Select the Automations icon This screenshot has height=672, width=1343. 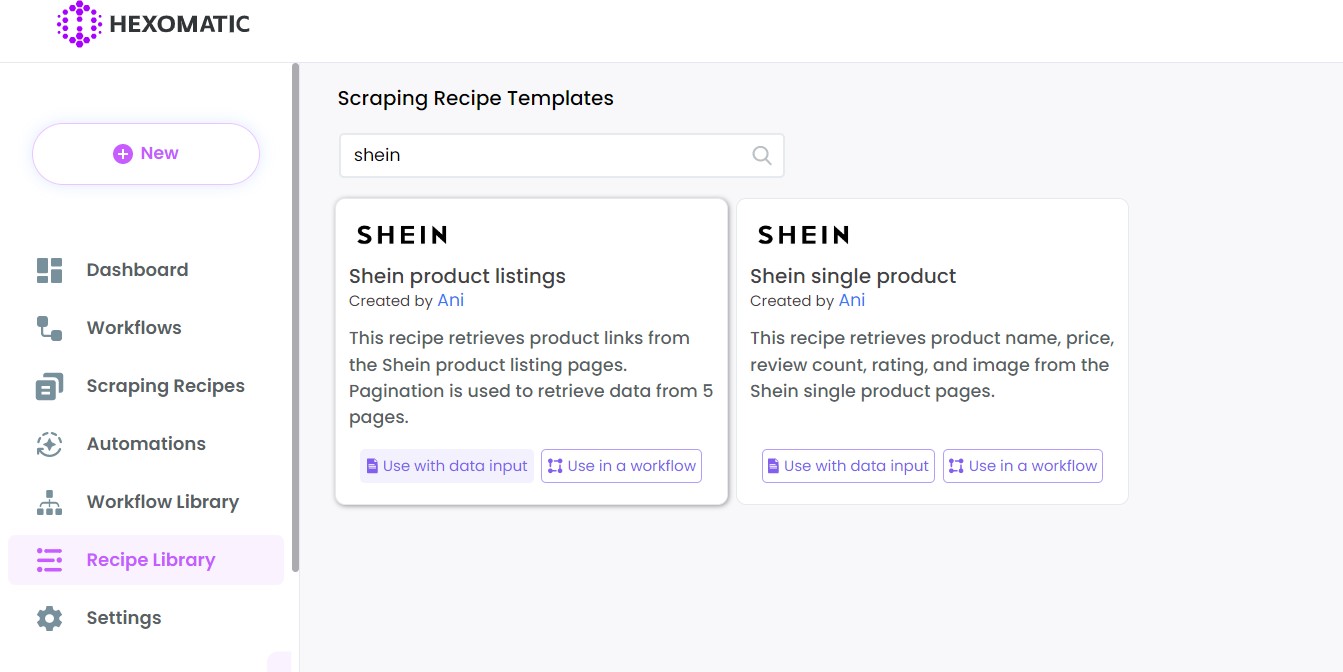tap(48, 443)
